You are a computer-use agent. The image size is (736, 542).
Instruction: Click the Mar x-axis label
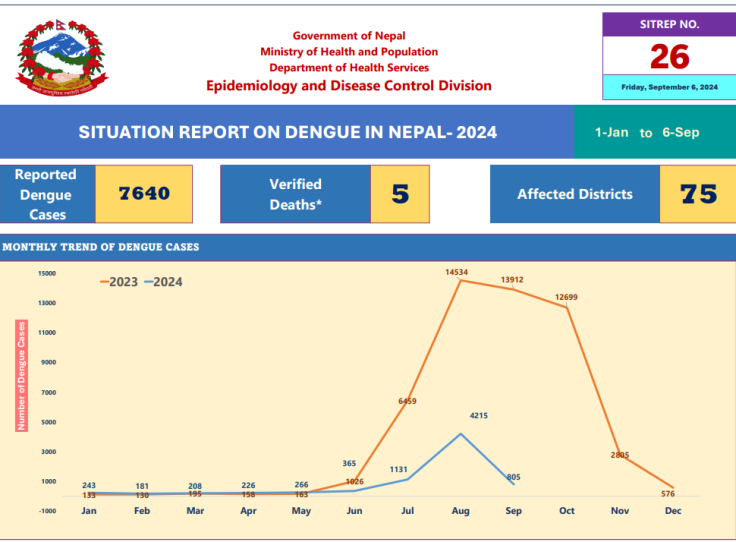pyautogui.click(x=195, y=511)
